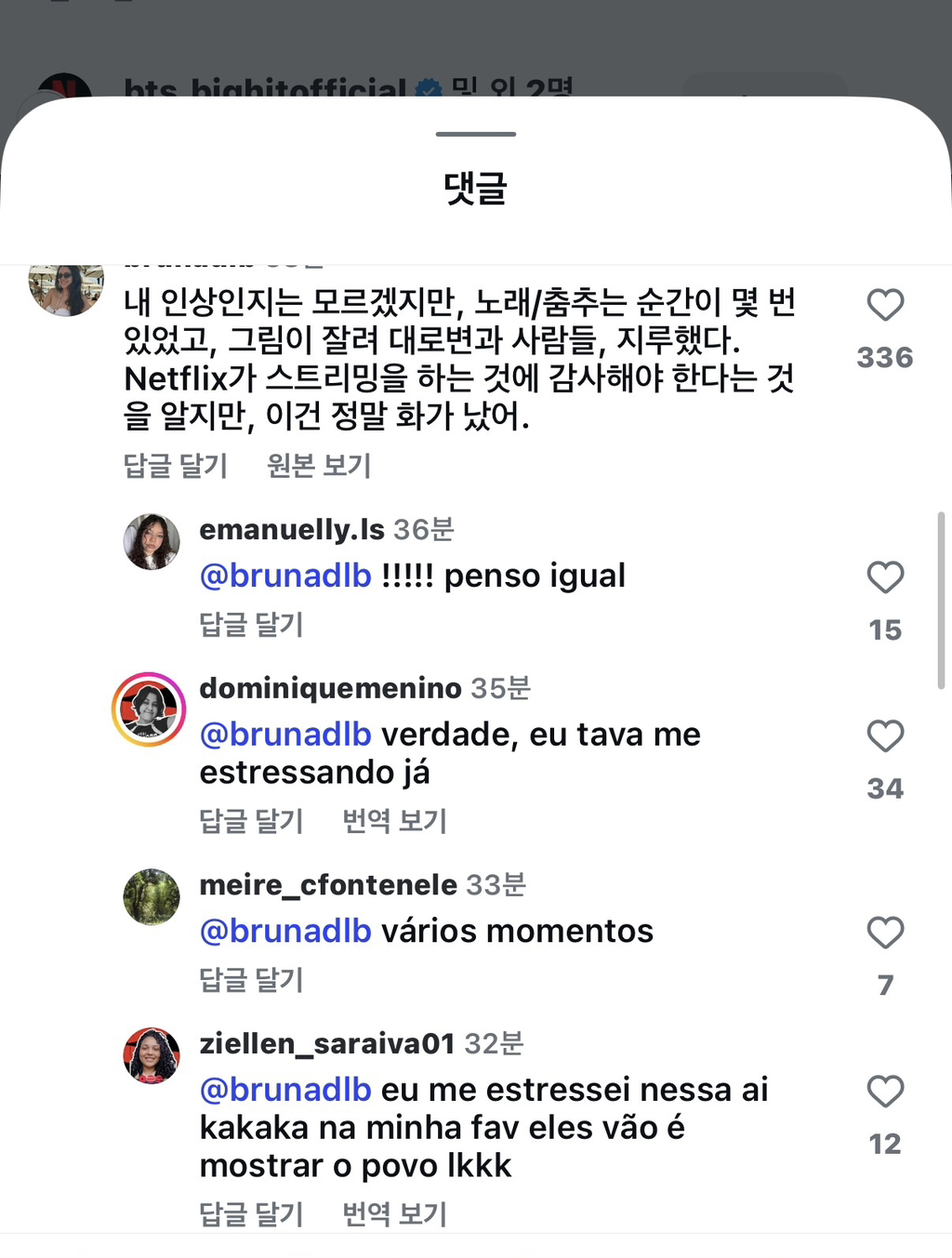Reply to meire_cfontenele's comment

pyautogui.click(x=251, y=980)
